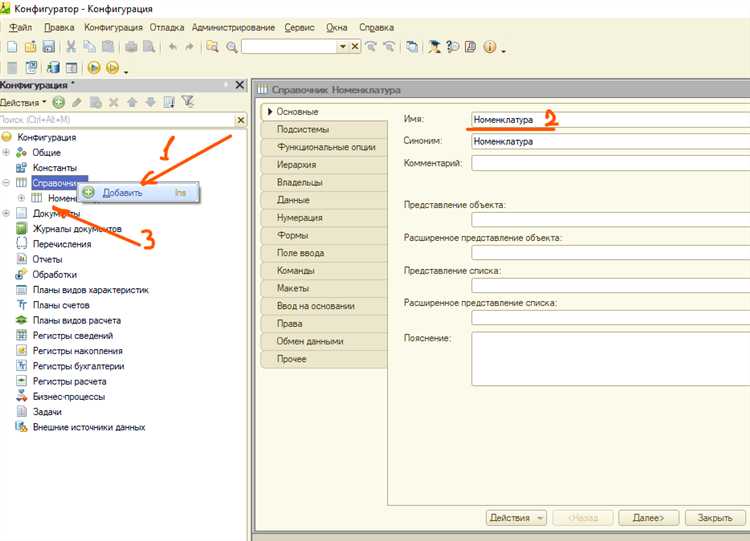Click the orange About info icon
Screen dimensions: 750x541
[x=489, y=46]
